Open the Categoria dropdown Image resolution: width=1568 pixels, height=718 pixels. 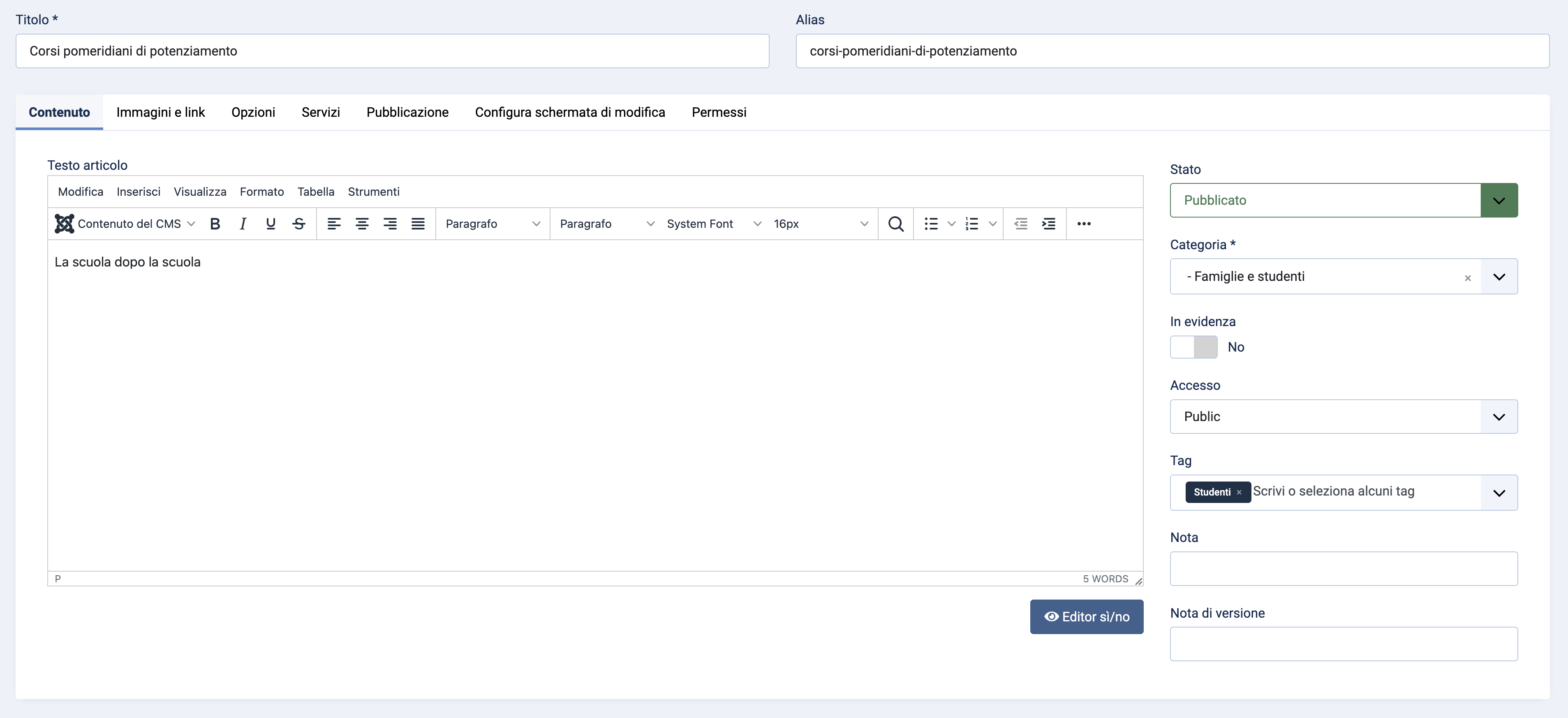click(x=1499, y=276)
